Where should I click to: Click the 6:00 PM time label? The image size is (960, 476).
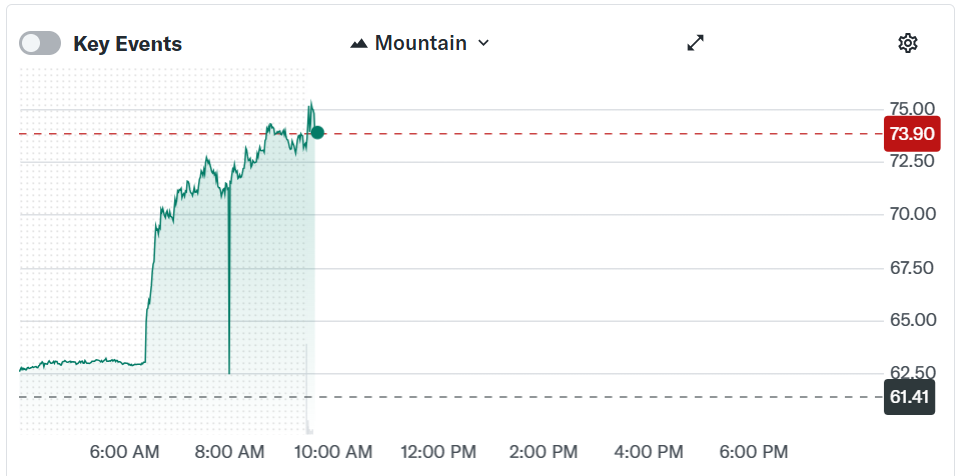pos(754,452)
